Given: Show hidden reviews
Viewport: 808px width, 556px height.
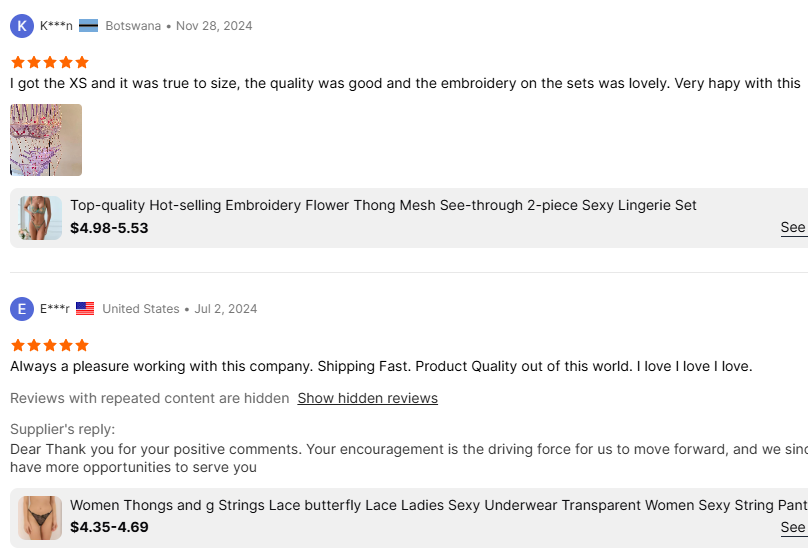Looking at the screenshot, I should pyautogui.click(x=367, y=398).
